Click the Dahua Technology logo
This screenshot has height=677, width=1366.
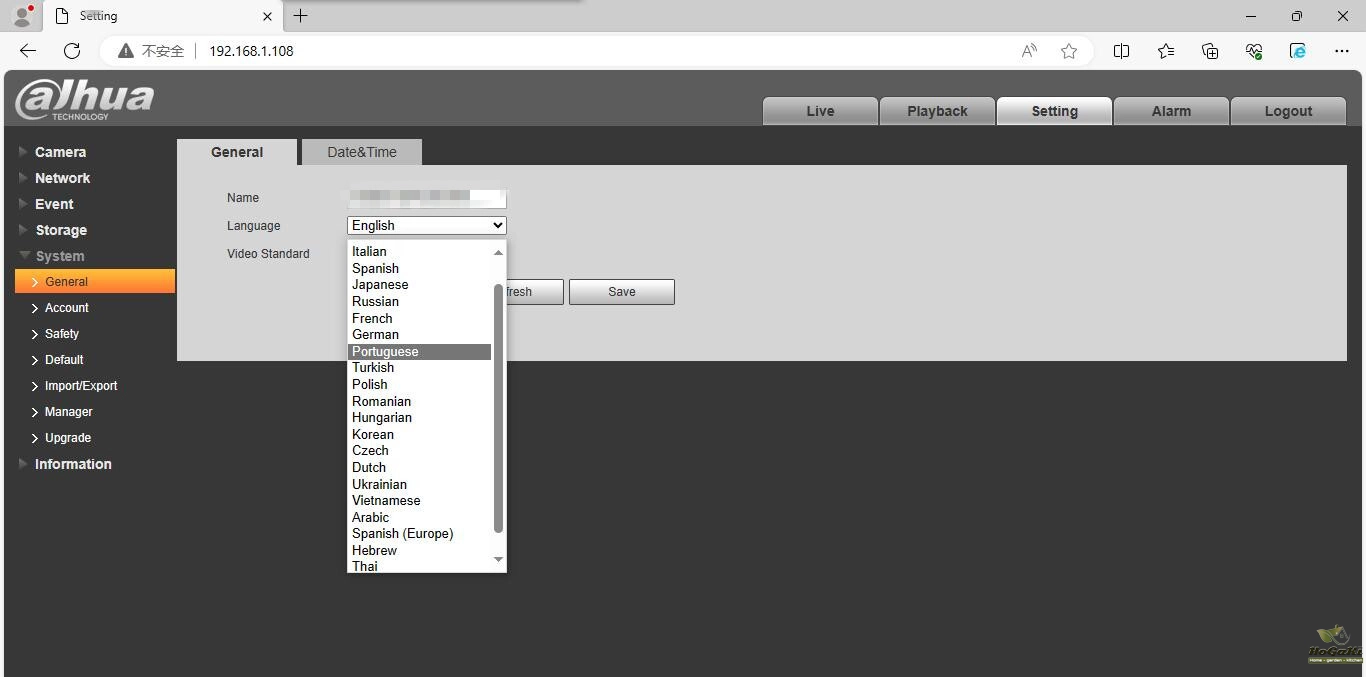(x=85, y=100)
